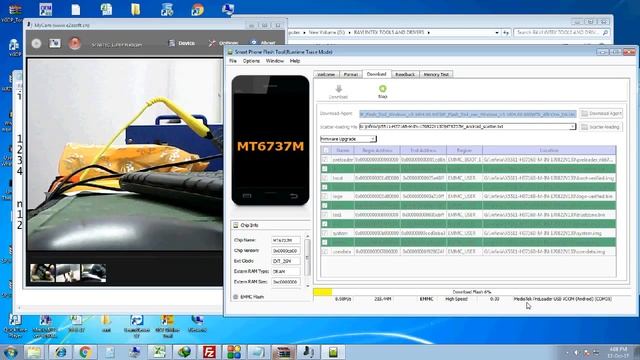The height and width of the screenshot is (360, 640).
Task: Click the green Stop button icon
Action: pyautogui.click(x=382, y=89)
